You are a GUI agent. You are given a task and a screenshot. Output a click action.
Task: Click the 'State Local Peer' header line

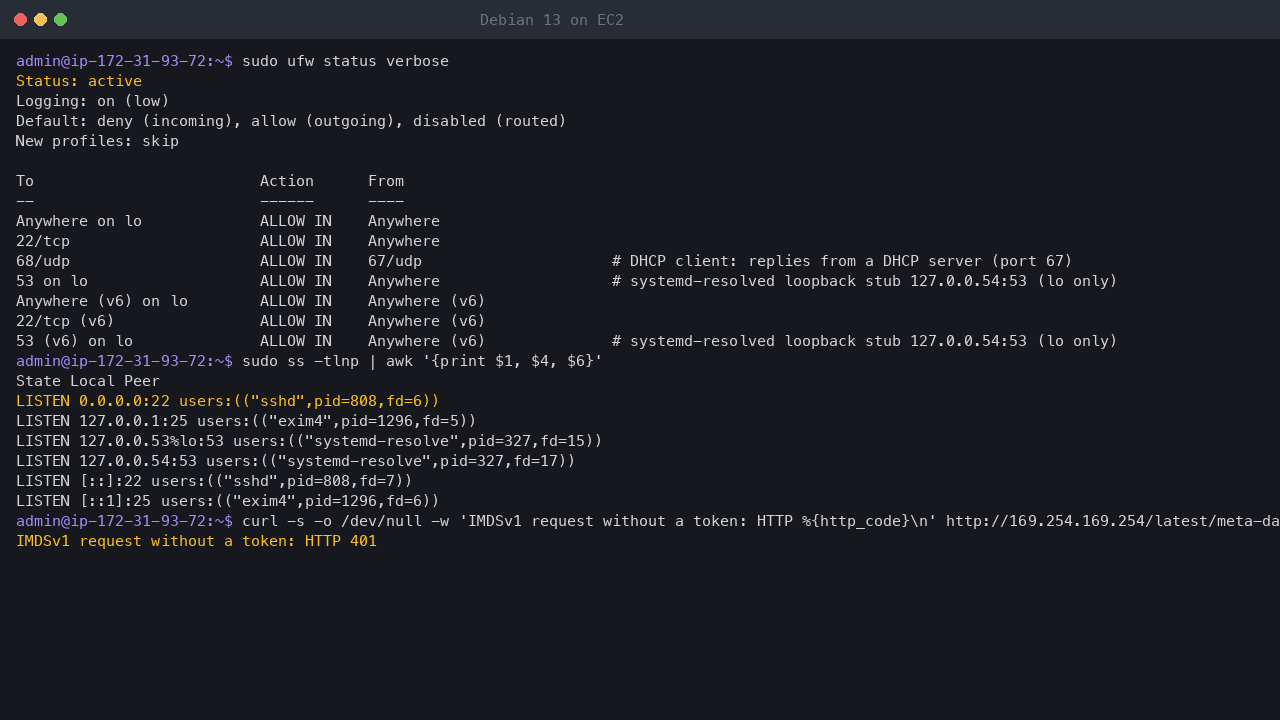point(88,381)
